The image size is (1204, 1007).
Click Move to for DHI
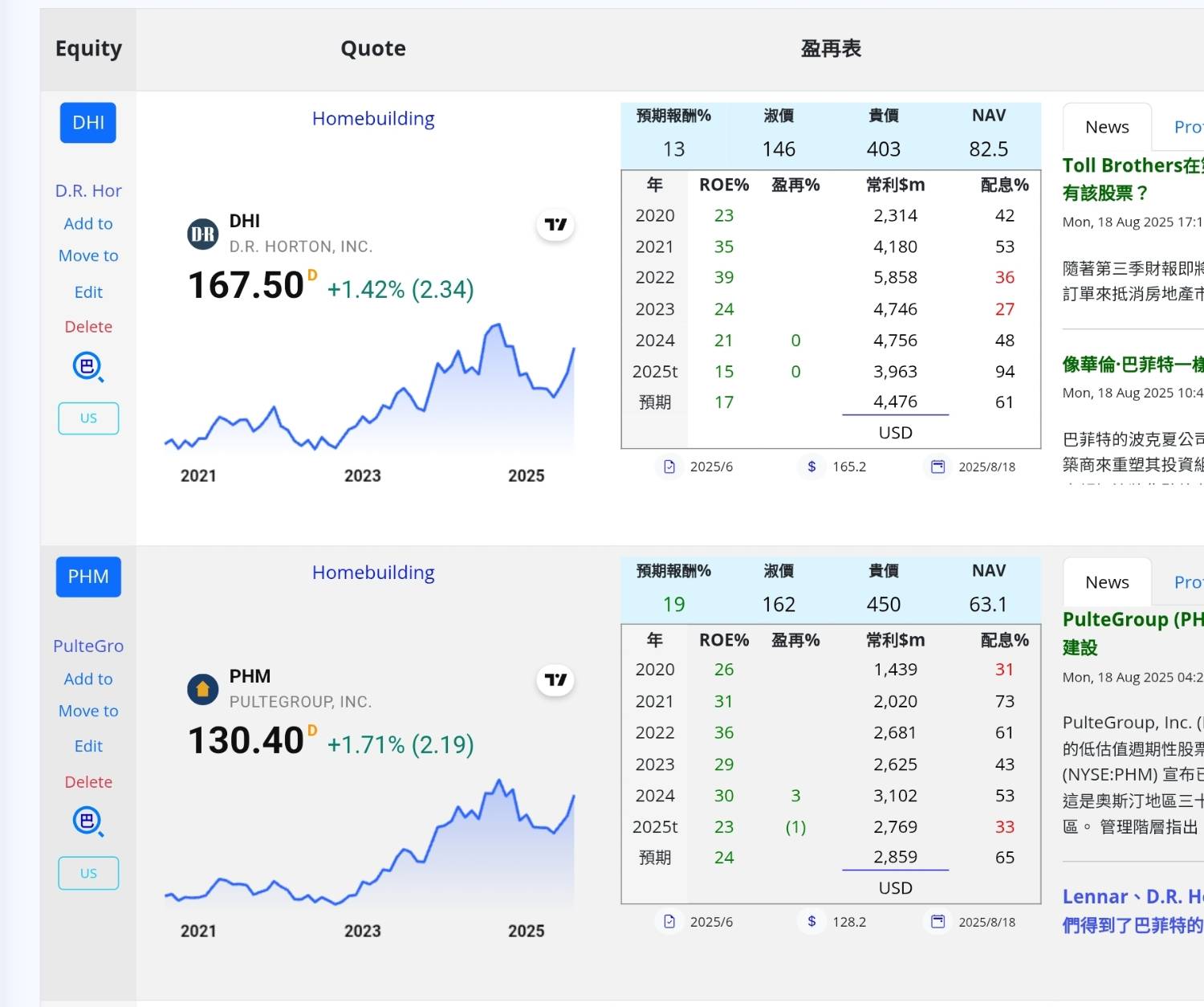(x=88, y=256)
